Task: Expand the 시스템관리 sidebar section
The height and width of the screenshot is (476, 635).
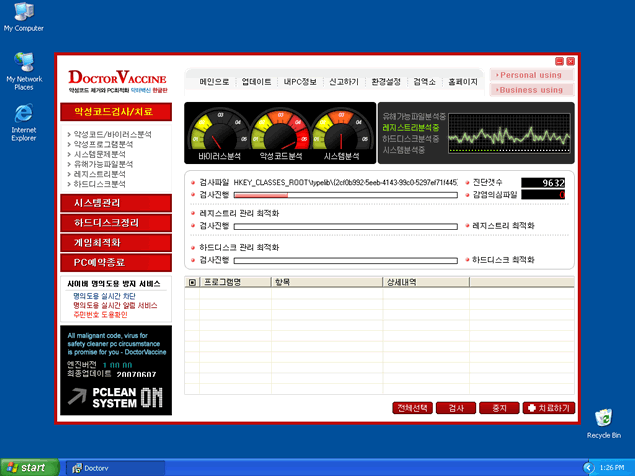Action: [x=115, y=203]
